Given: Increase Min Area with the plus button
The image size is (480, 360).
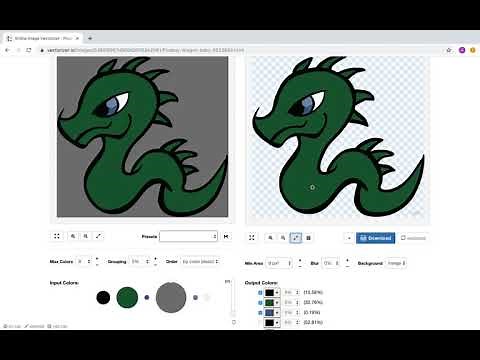Looking at the screenshot, I should pos(300,260).
